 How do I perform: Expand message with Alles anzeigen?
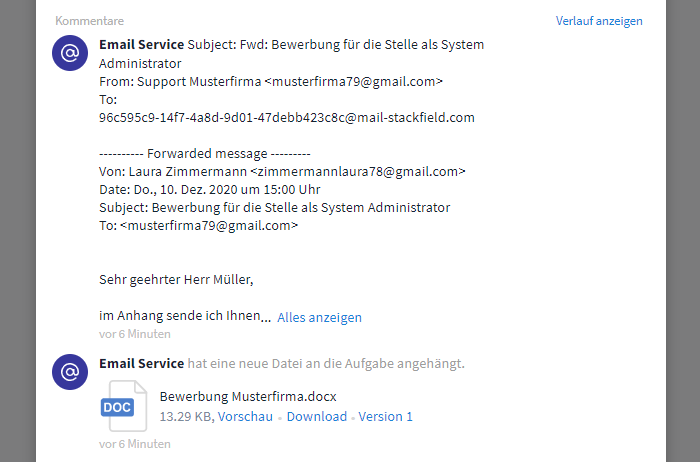point(319,317)
